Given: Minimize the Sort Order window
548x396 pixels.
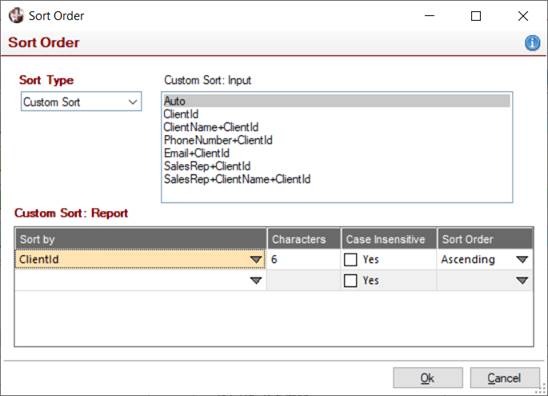Looking at the screenshot, I should pos(430,16).
